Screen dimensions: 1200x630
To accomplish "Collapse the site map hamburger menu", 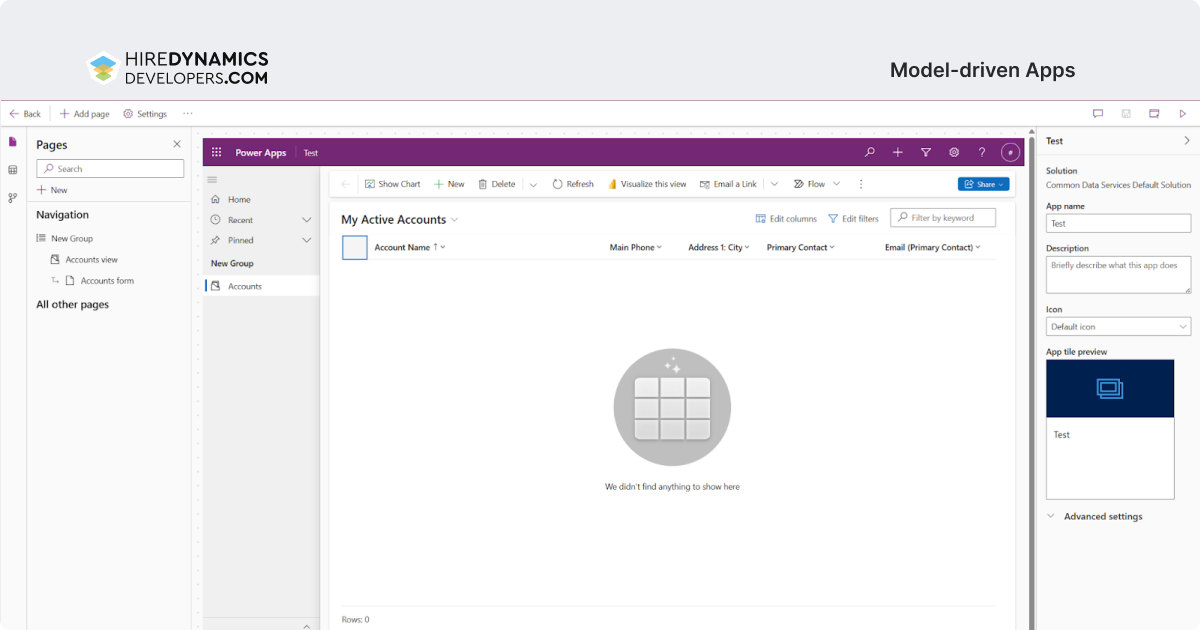I will (x=212, y=179).
